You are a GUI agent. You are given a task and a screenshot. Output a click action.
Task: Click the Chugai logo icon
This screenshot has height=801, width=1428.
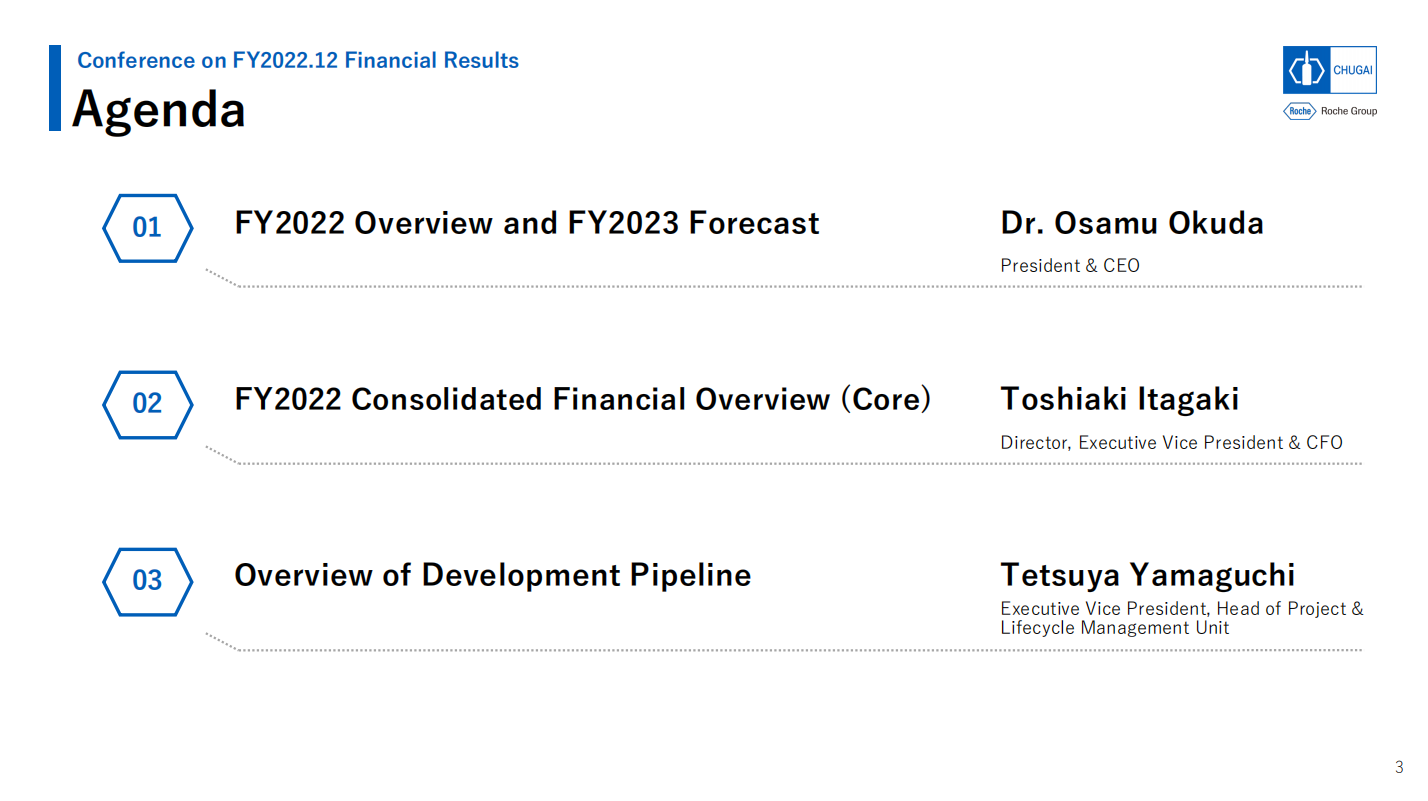(1306, 70)
